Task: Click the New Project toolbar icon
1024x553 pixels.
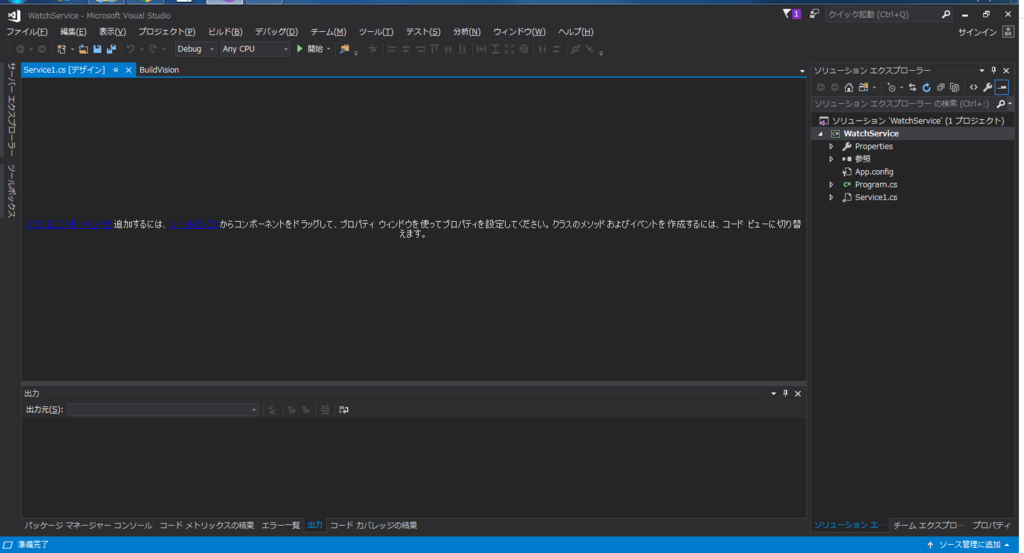Action: pyautogui.click(x=61, y=49)
